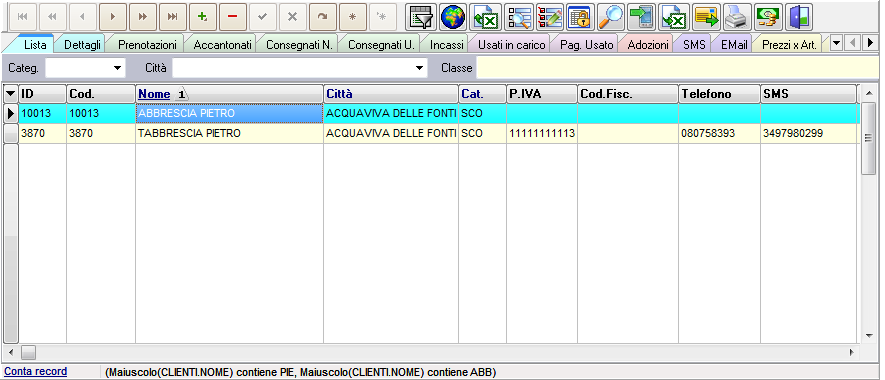Click the padlock table icon

coord(579,17)
